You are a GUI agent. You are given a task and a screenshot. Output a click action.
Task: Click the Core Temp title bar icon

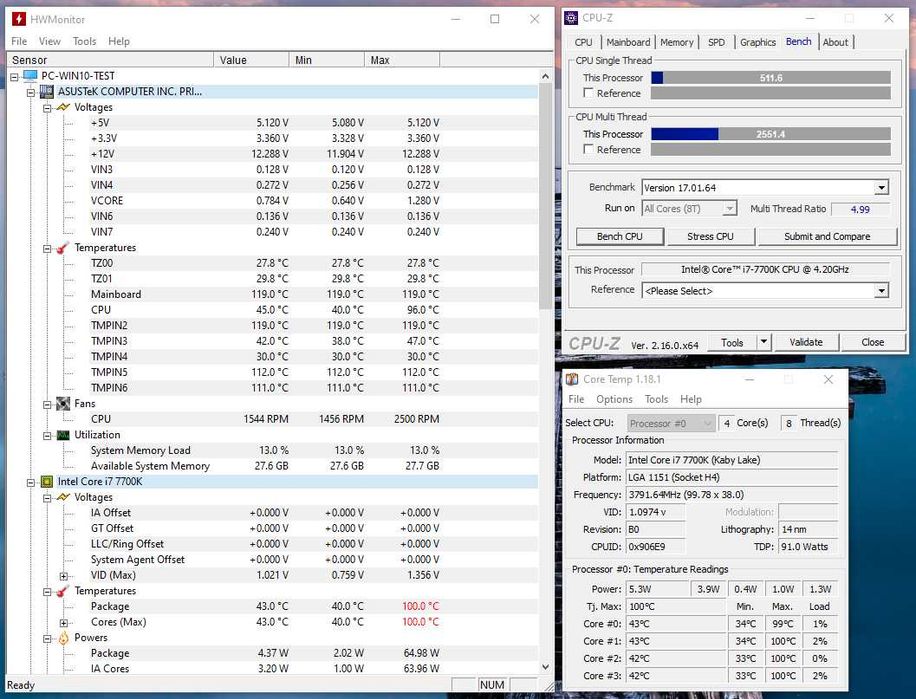click(x=572, y=379)
